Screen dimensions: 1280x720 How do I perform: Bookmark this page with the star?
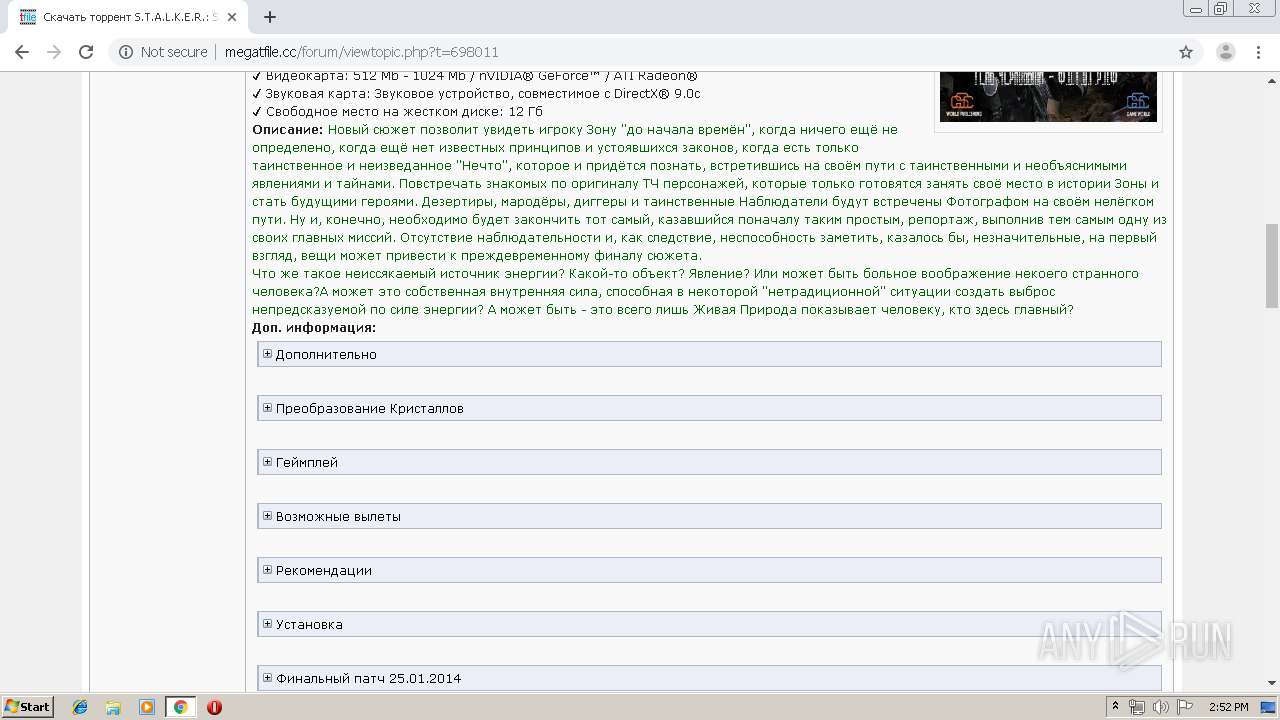[1186, 52]
